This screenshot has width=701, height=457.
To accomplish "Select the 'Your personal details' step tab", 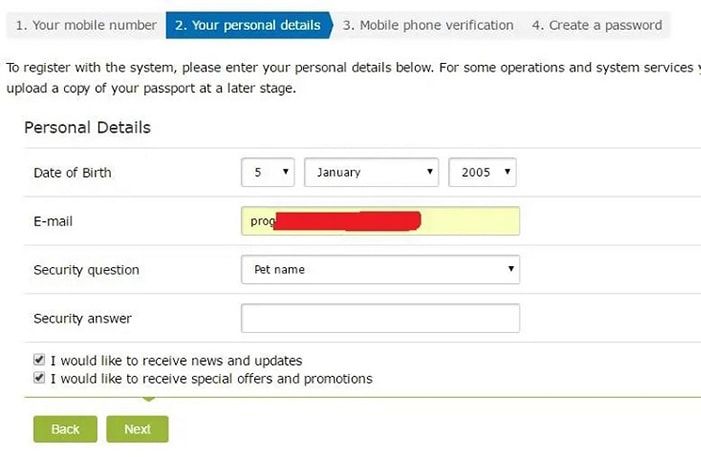I will (249, 25).
